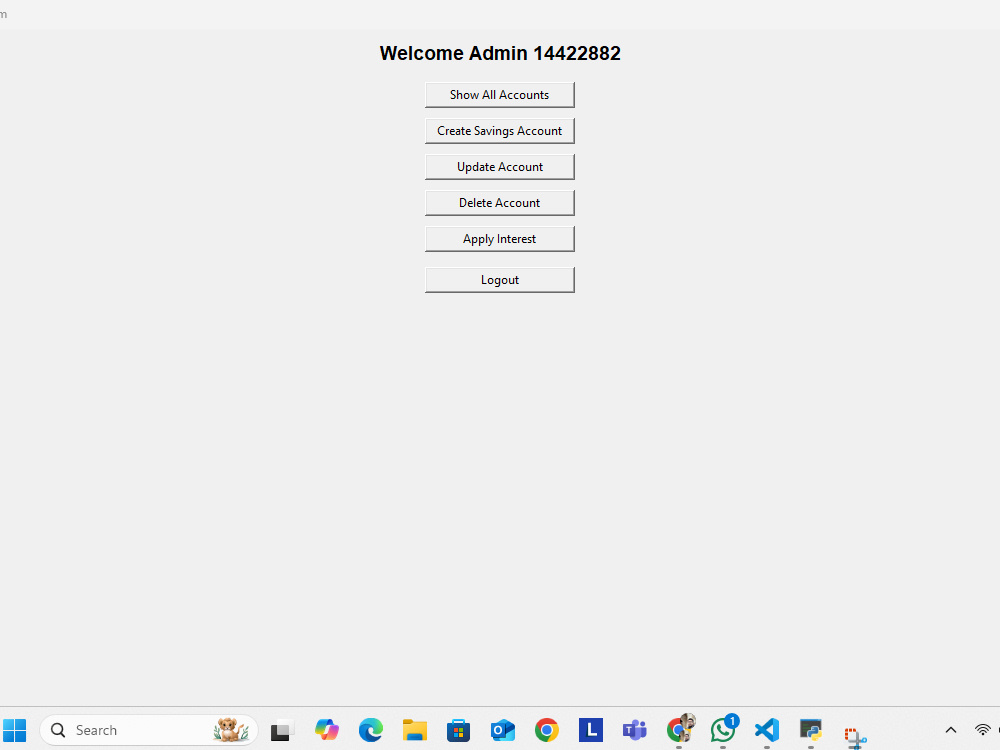Switch to the Python app window

point(811,730)
